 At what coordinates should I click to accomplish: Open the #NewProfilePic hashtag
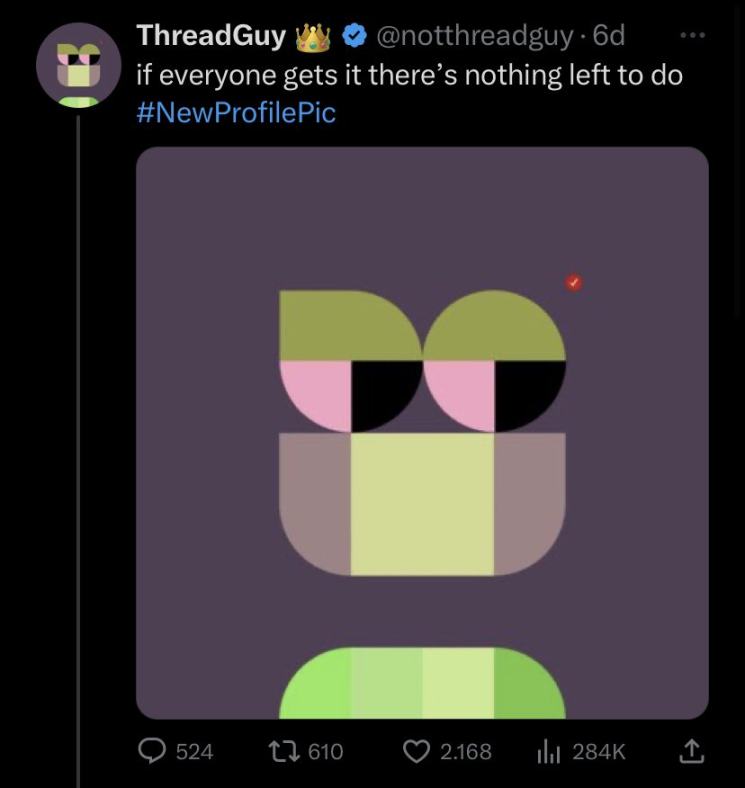235,112
